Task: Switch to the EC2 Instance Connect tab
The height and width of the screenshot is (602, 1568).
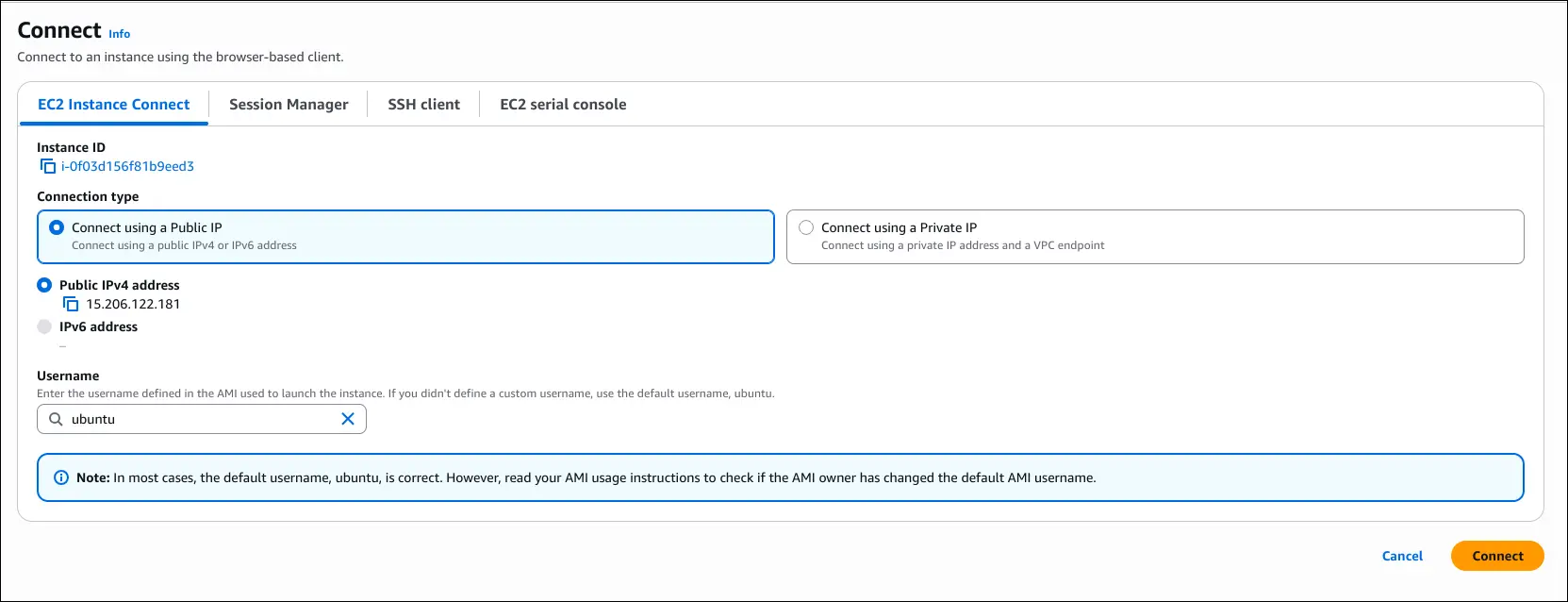Action: 113,105
